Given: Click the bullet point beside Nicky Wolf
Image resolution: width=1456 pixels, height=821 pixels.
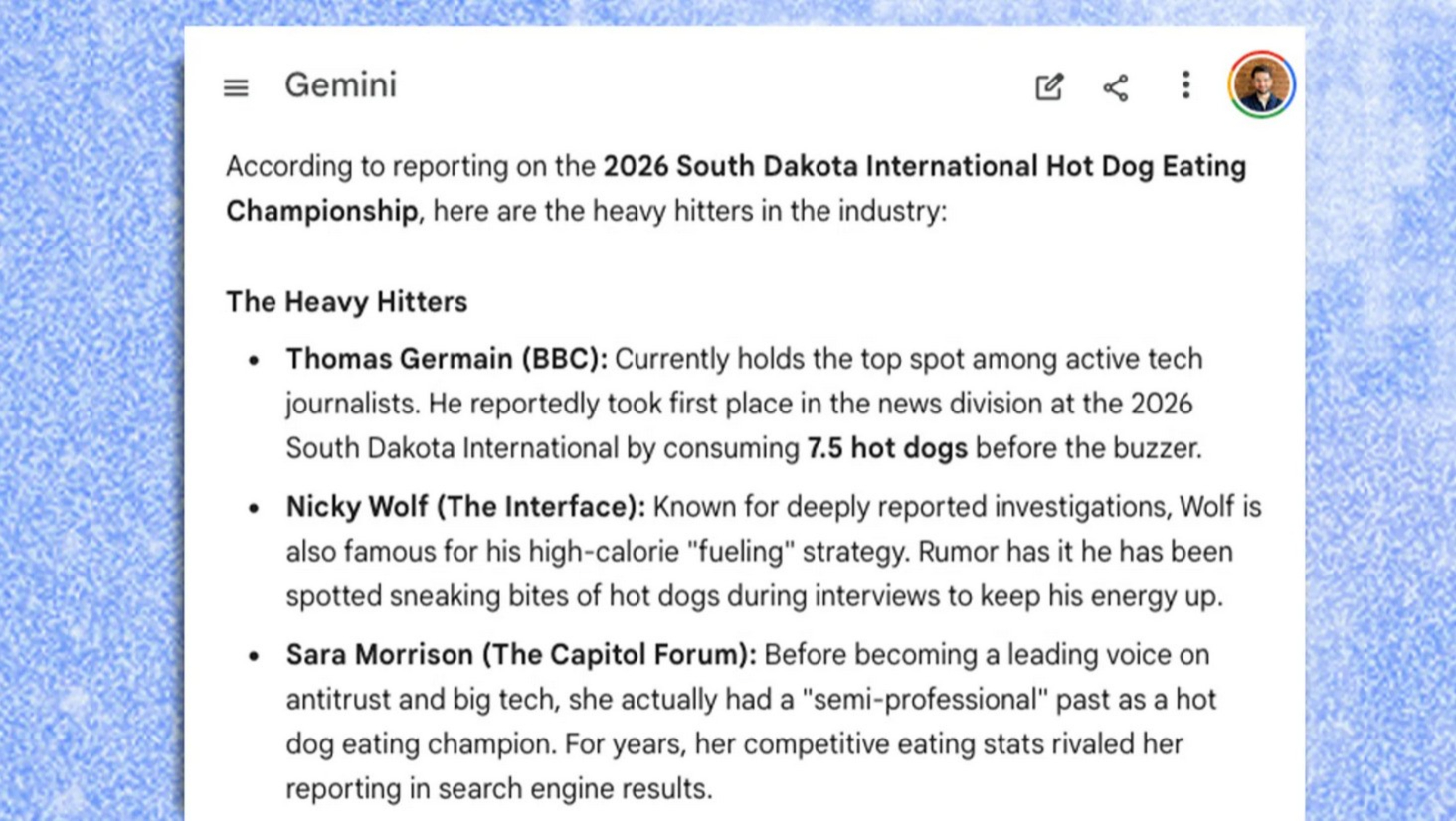Looking at the screenshot, I should [x=255, y=508].
